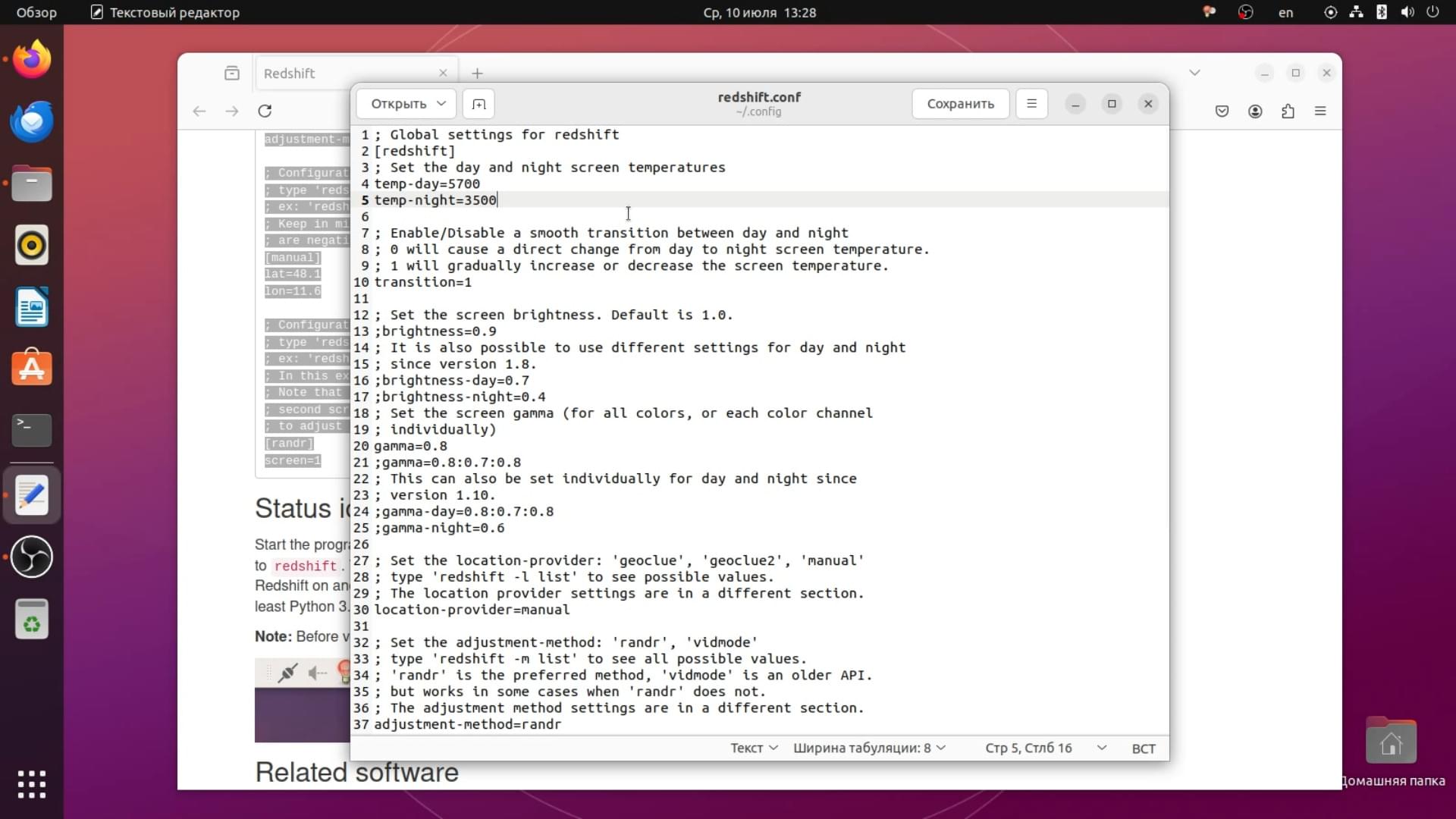Click the Сохранить save button
This screenshot has width=1456, height=819.
tap(960, 104)
